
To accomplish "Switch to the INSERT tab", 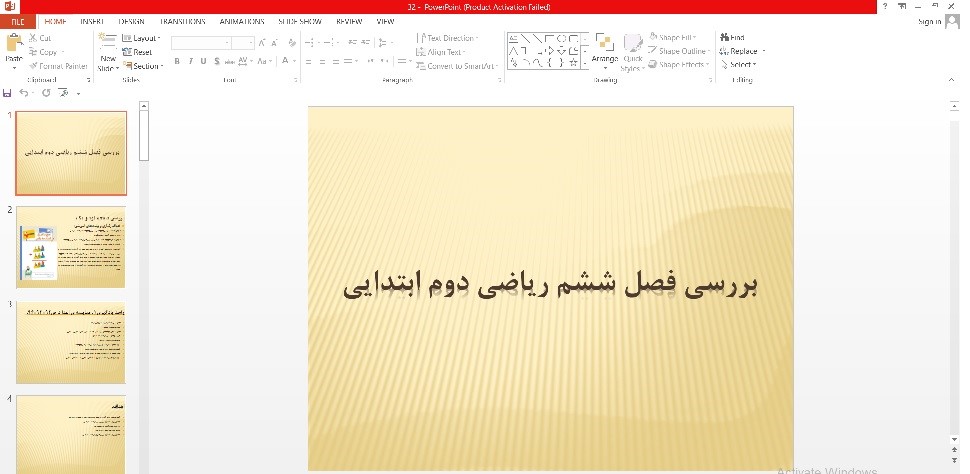I will (x=92, y=21).
